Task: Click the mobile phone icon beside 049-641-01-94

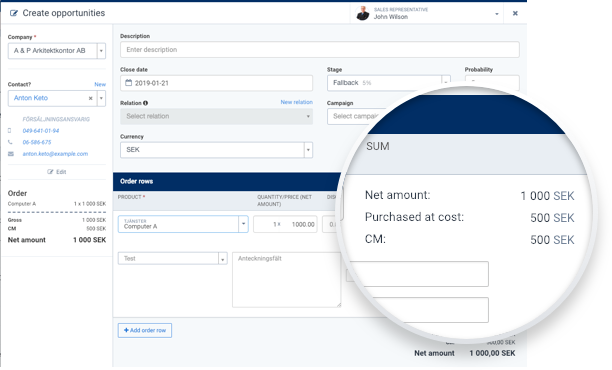Action: click(10, 131)
